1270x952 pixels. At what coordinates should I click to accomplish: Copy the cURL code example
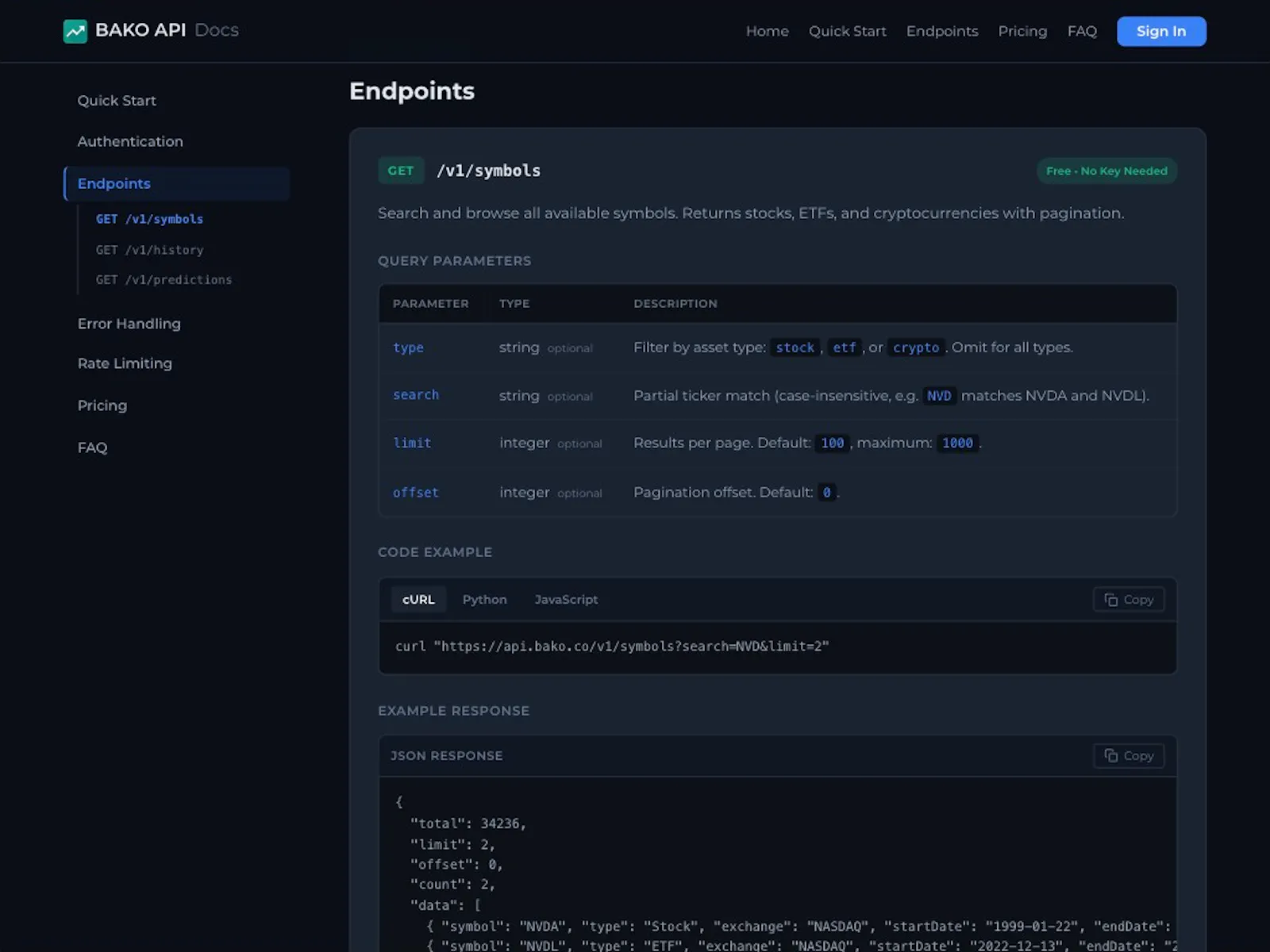pos(1129,600)
